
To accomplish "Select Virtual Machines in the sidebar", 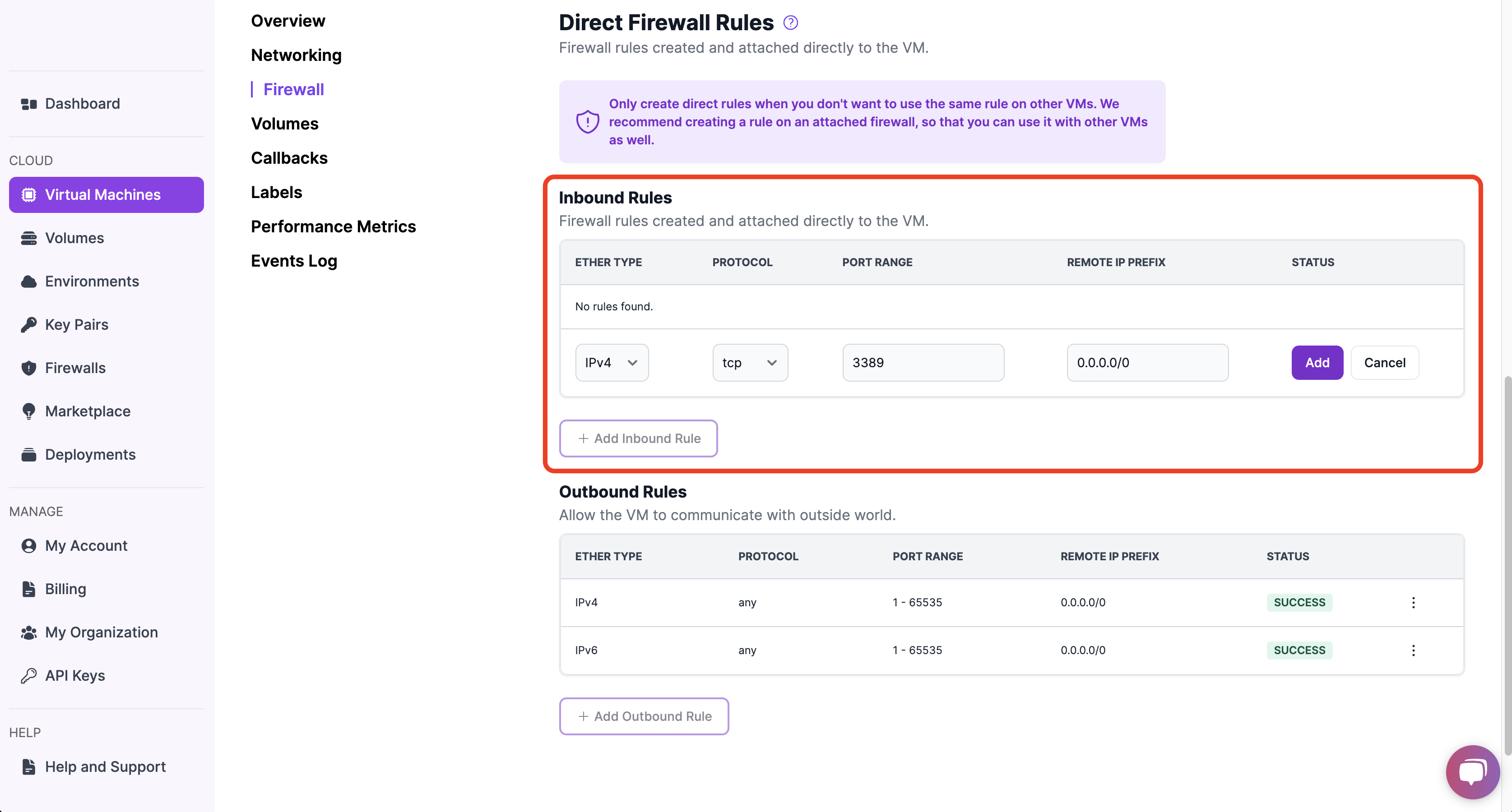I will (x=103, y=194).
